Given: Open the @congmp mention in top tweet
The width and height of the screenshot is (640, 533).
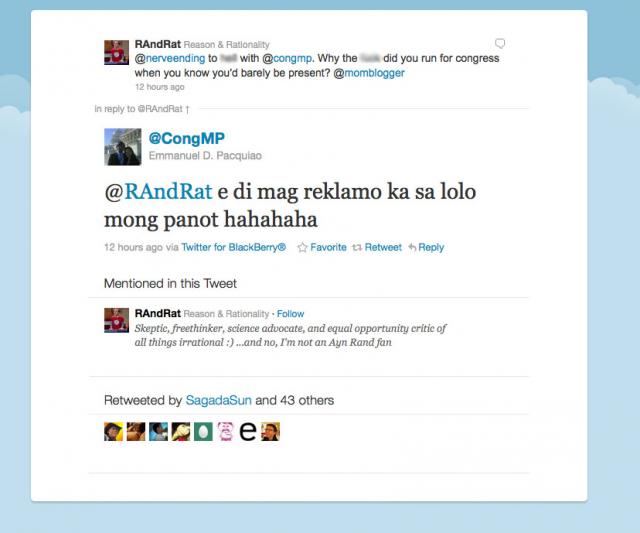Looking at the screenshot, I should point(287,58).
